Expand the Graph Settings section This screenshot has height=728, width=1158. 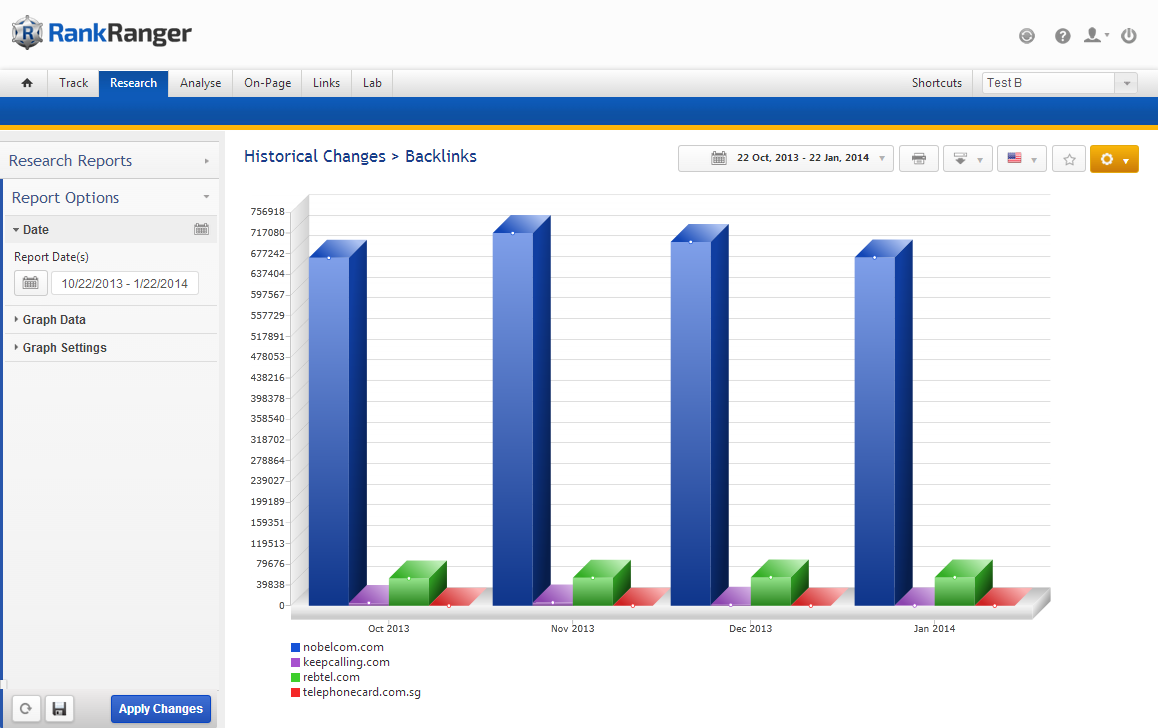(64, 348)
